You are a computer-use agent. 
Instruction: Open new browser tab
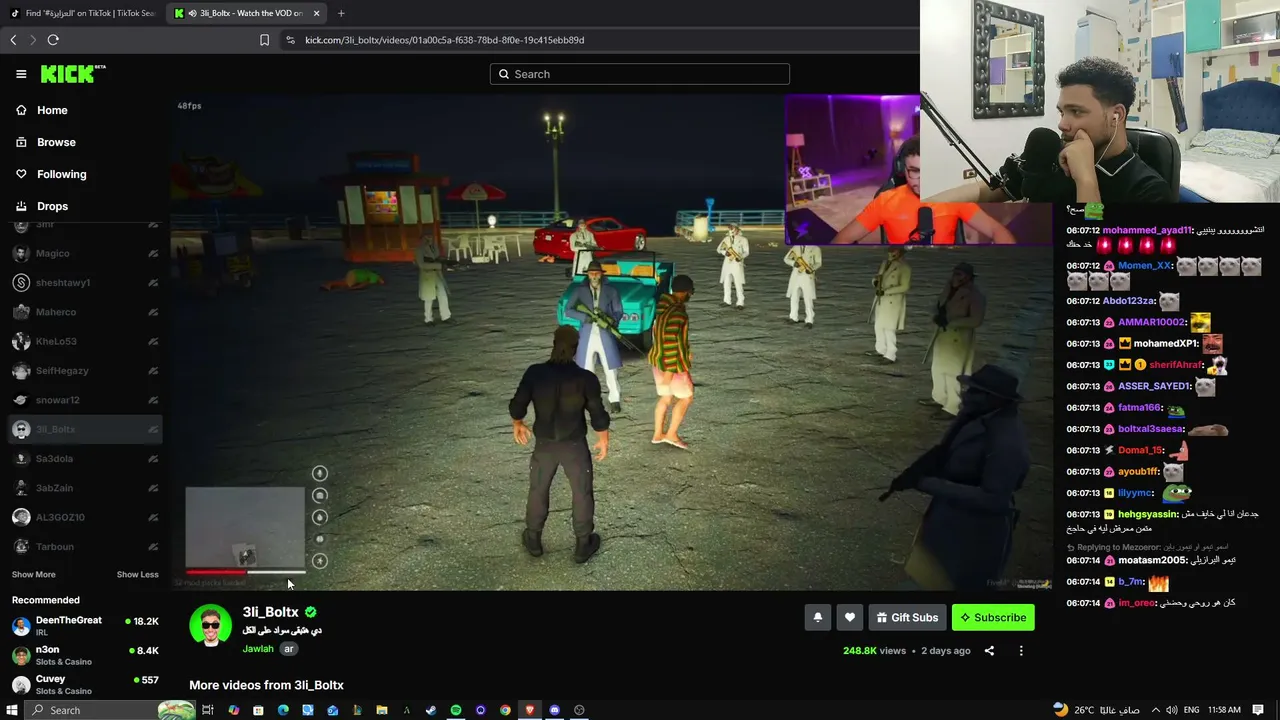[x=341, y=13]
